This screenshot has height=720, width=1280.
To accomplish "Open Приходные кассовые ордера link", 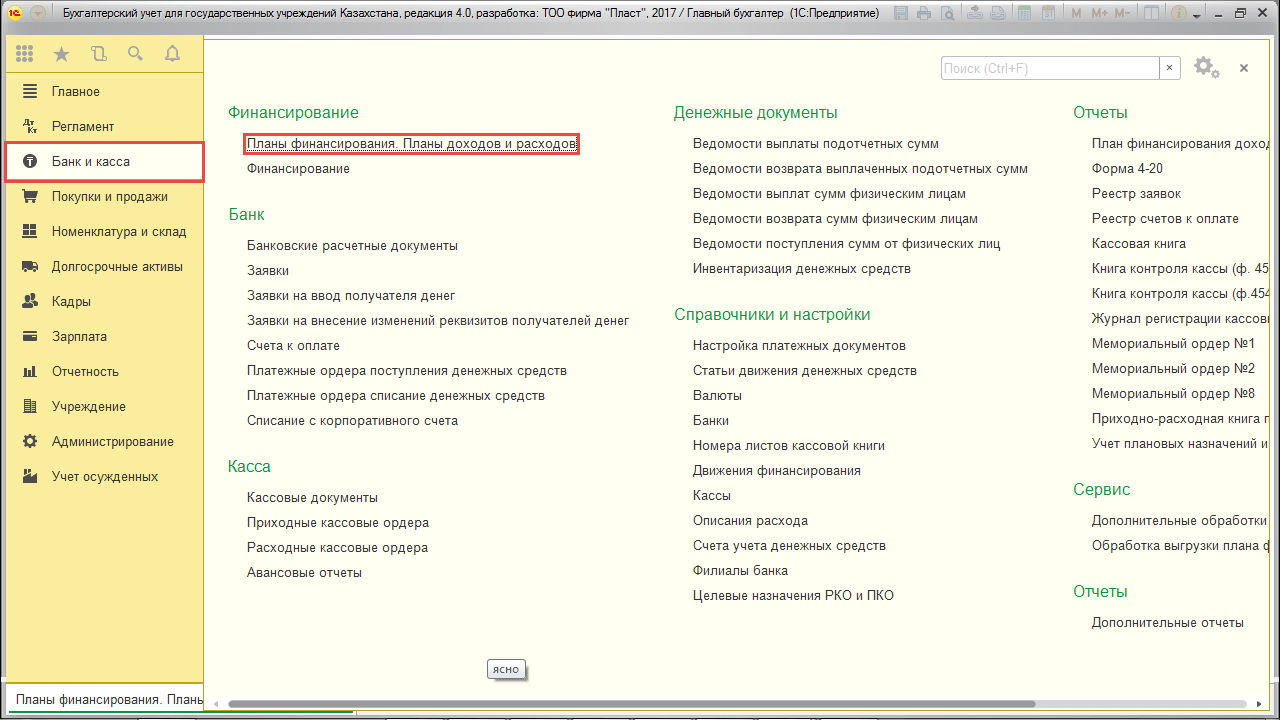I will click(337, 523).
